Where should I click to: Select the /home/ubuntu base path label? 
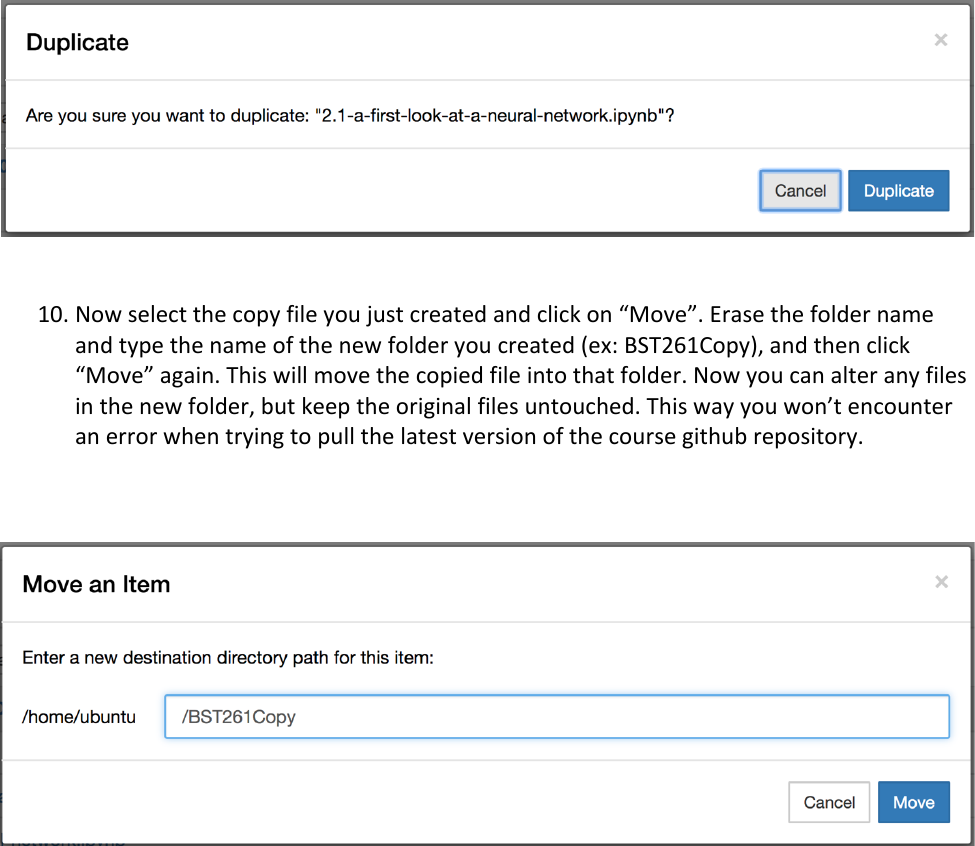(x=79, y=716)
